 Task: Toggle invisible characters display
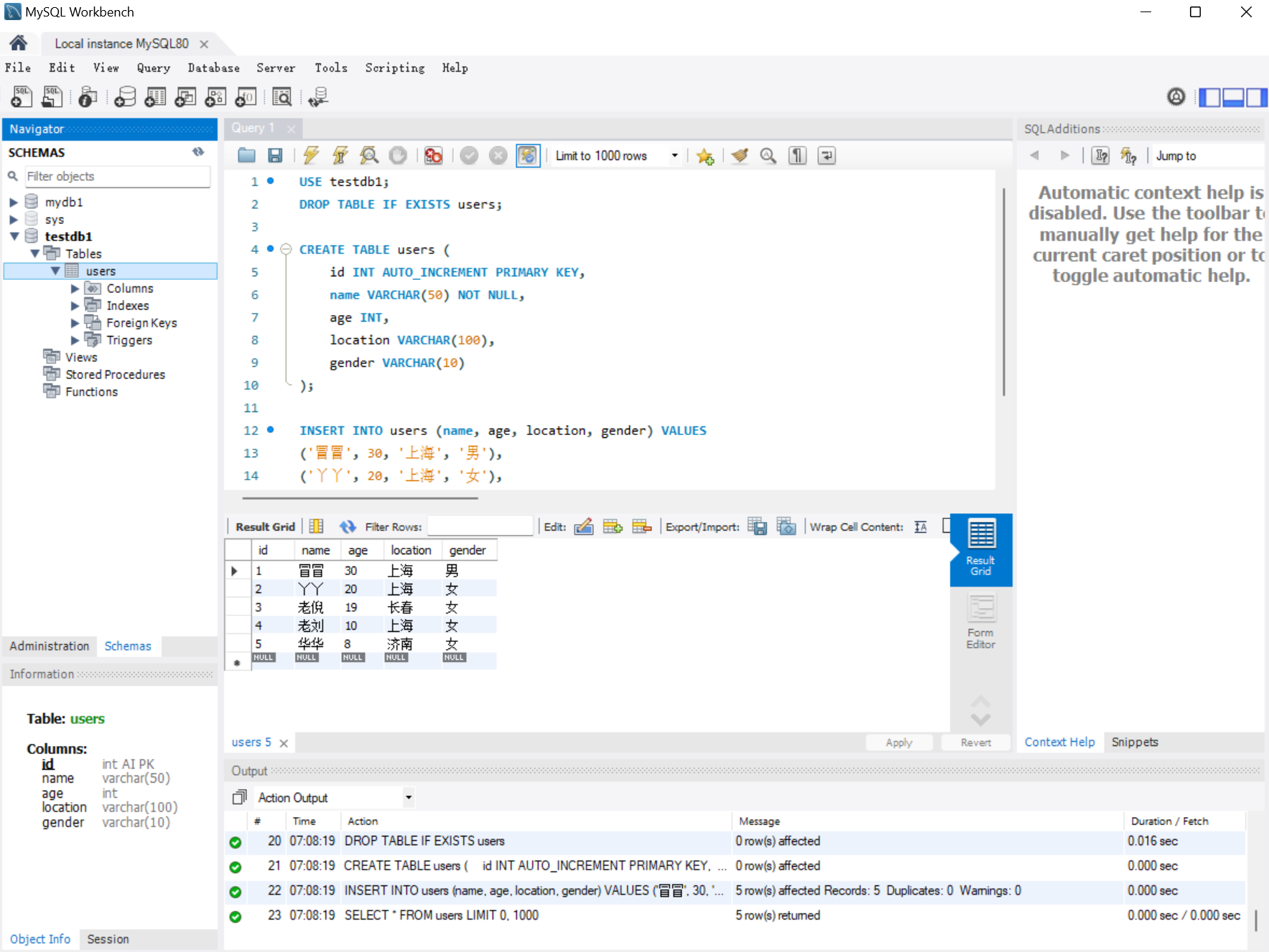click(798, 155)
